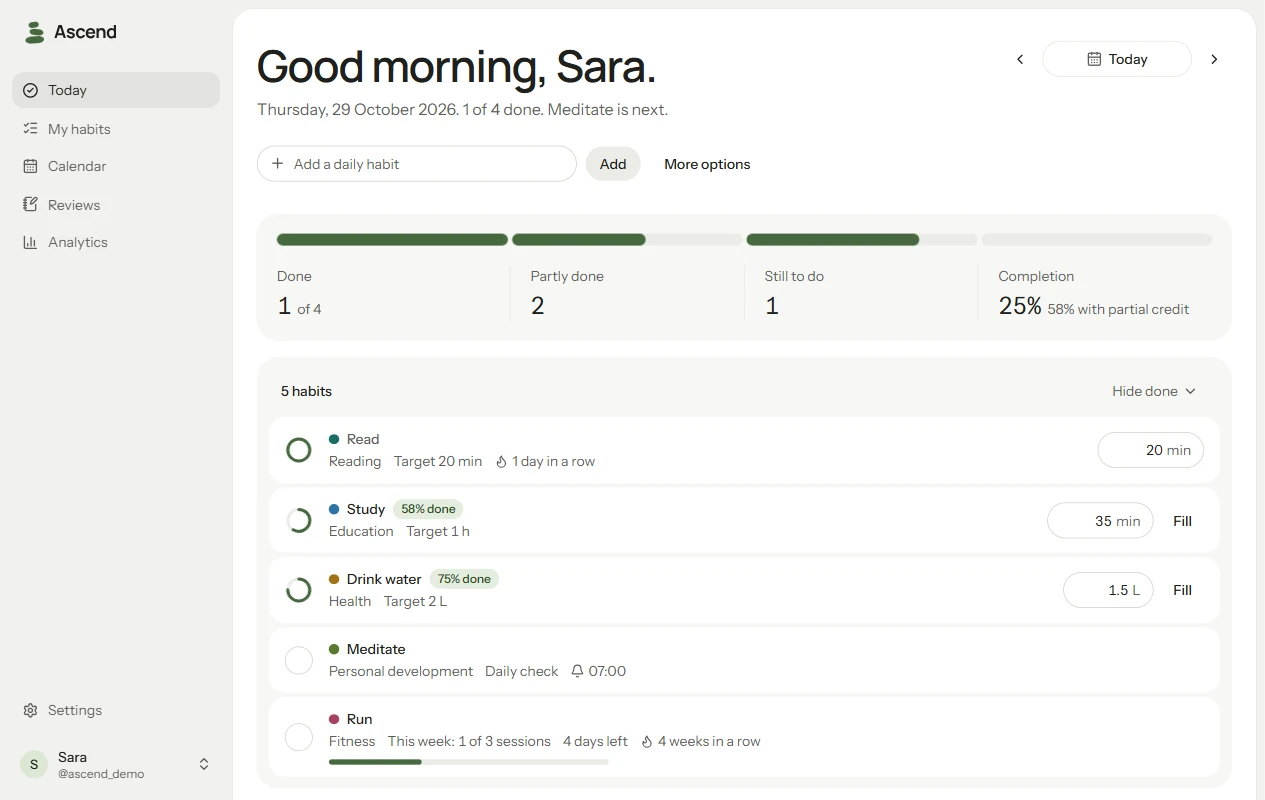Image resolution: width=1265 pixels, height=800 pixels.
Task: Click Fill on the Drink water habit
Action: [1182, 590]
